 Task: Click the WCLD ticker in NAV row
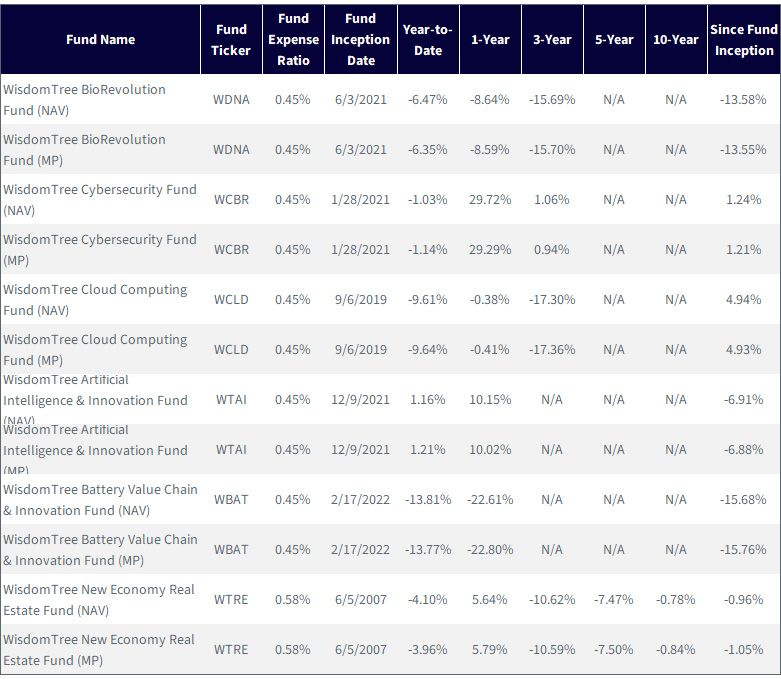click(231, 299)
